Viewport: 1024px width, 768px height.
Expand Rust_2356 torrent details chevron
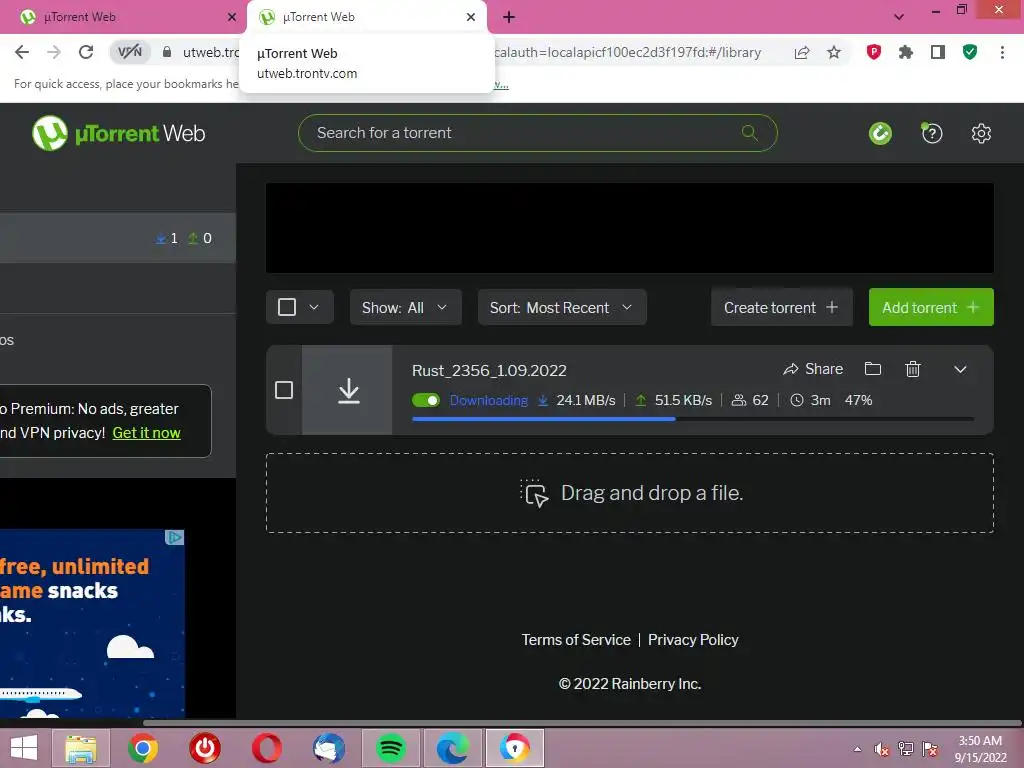click(960, 370)
